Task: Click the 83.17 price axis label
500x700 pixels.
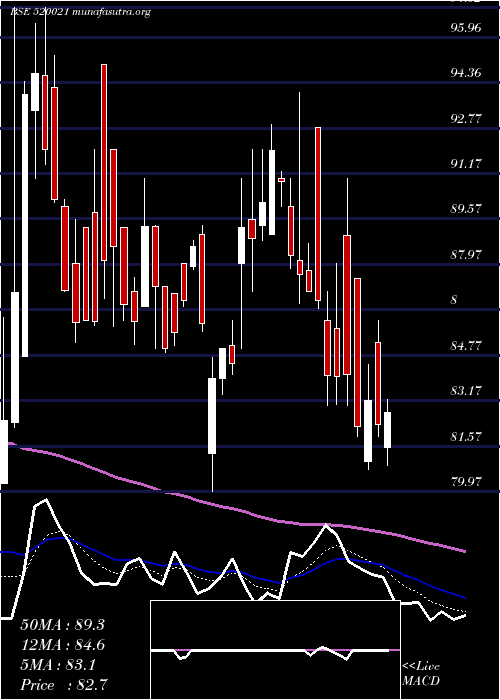Action: 466,391
